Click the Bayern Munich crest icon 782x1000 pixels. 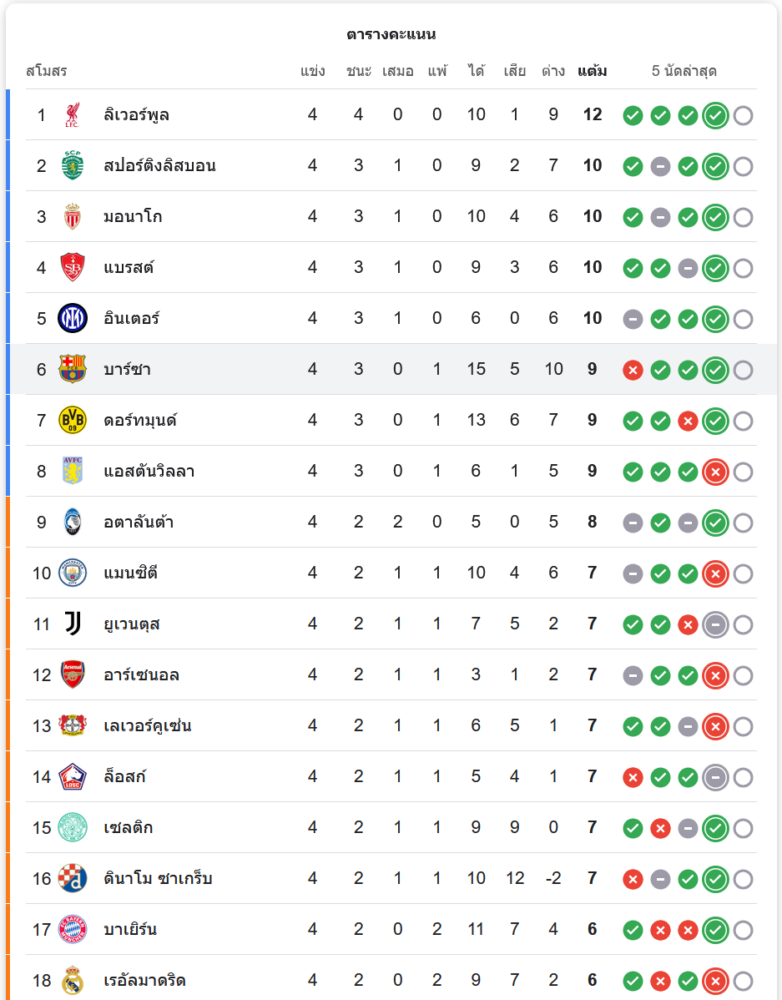click(72, 930)
